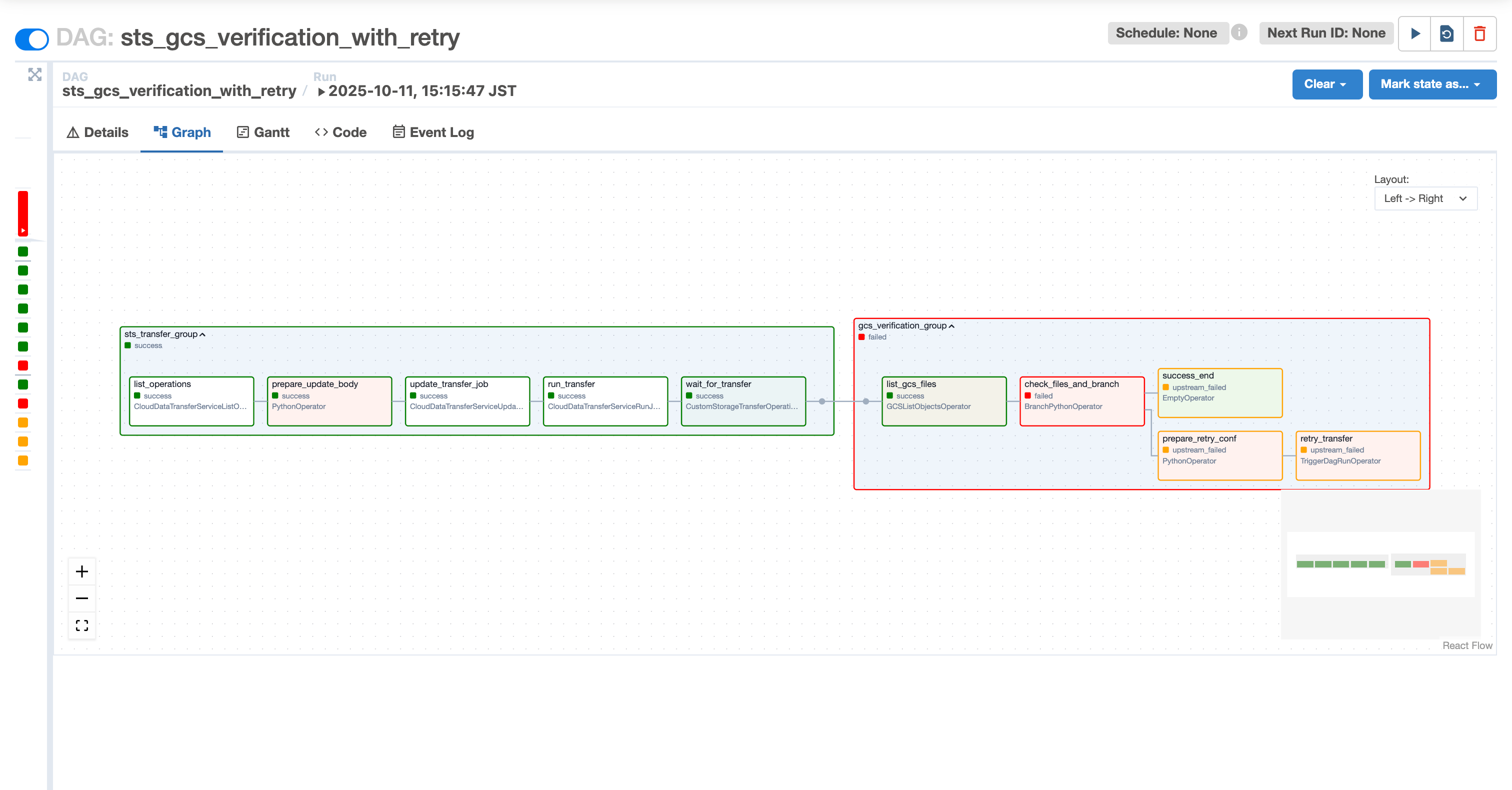
Task: Trigger the DAG with the play icon
Action: (x=1414, y=33)
